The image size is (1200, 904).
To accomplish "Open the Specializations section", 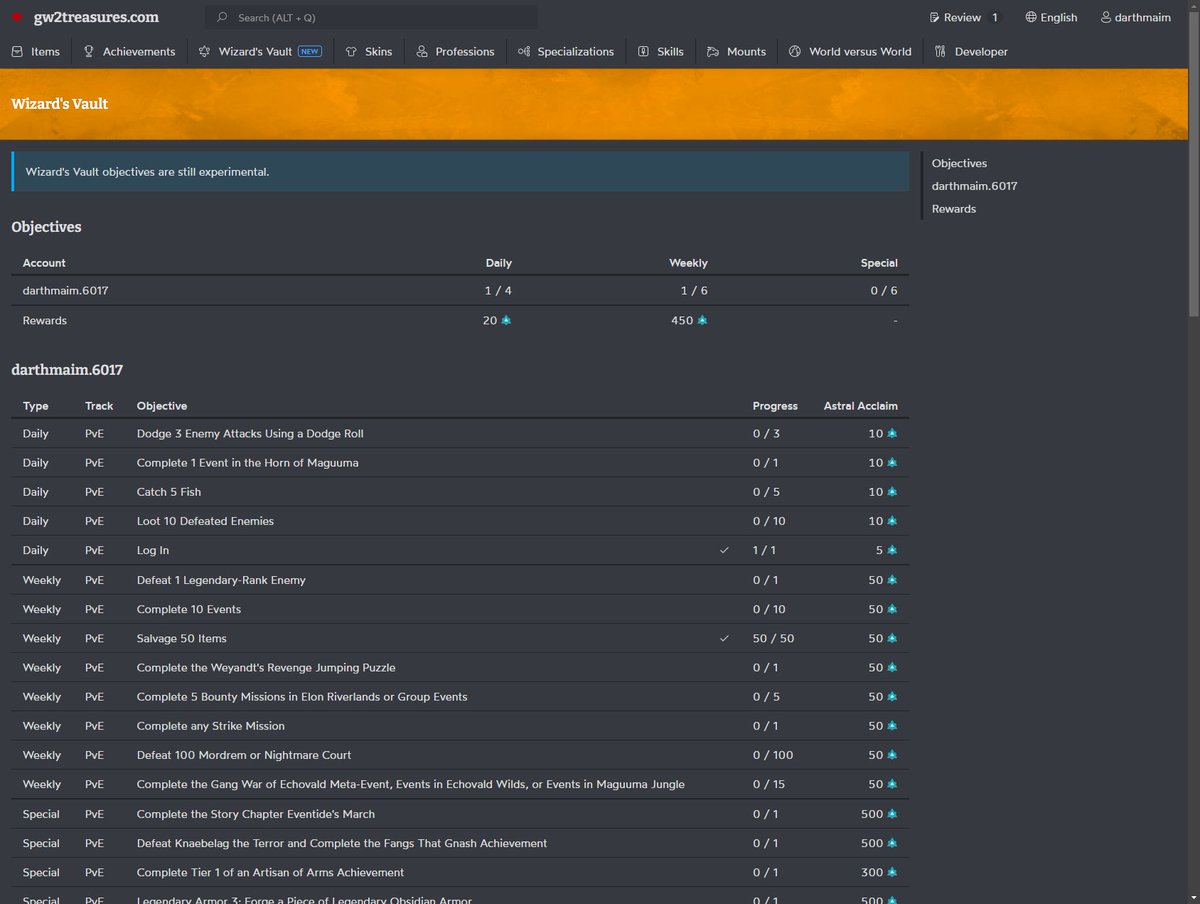I will (566, 51).
